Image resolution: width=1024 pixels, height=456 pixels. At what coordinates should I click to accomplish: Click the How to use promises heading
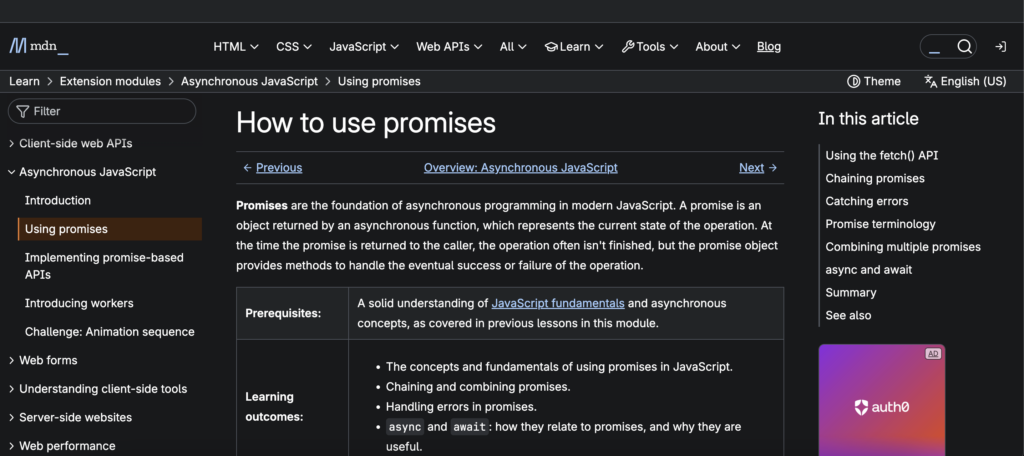pos(366,123)
